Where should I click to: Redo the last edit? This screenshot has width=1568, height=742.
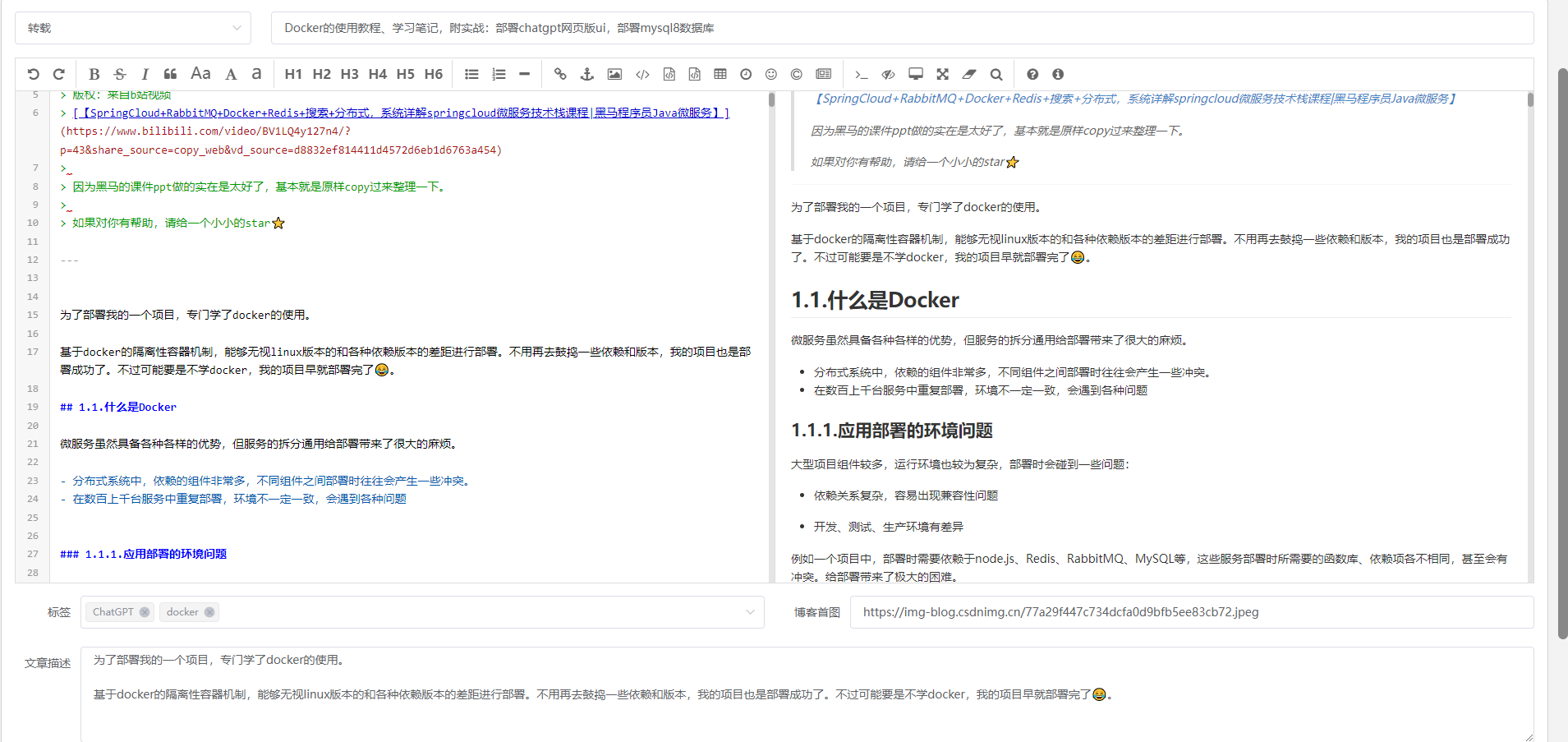tap(59, 74)
